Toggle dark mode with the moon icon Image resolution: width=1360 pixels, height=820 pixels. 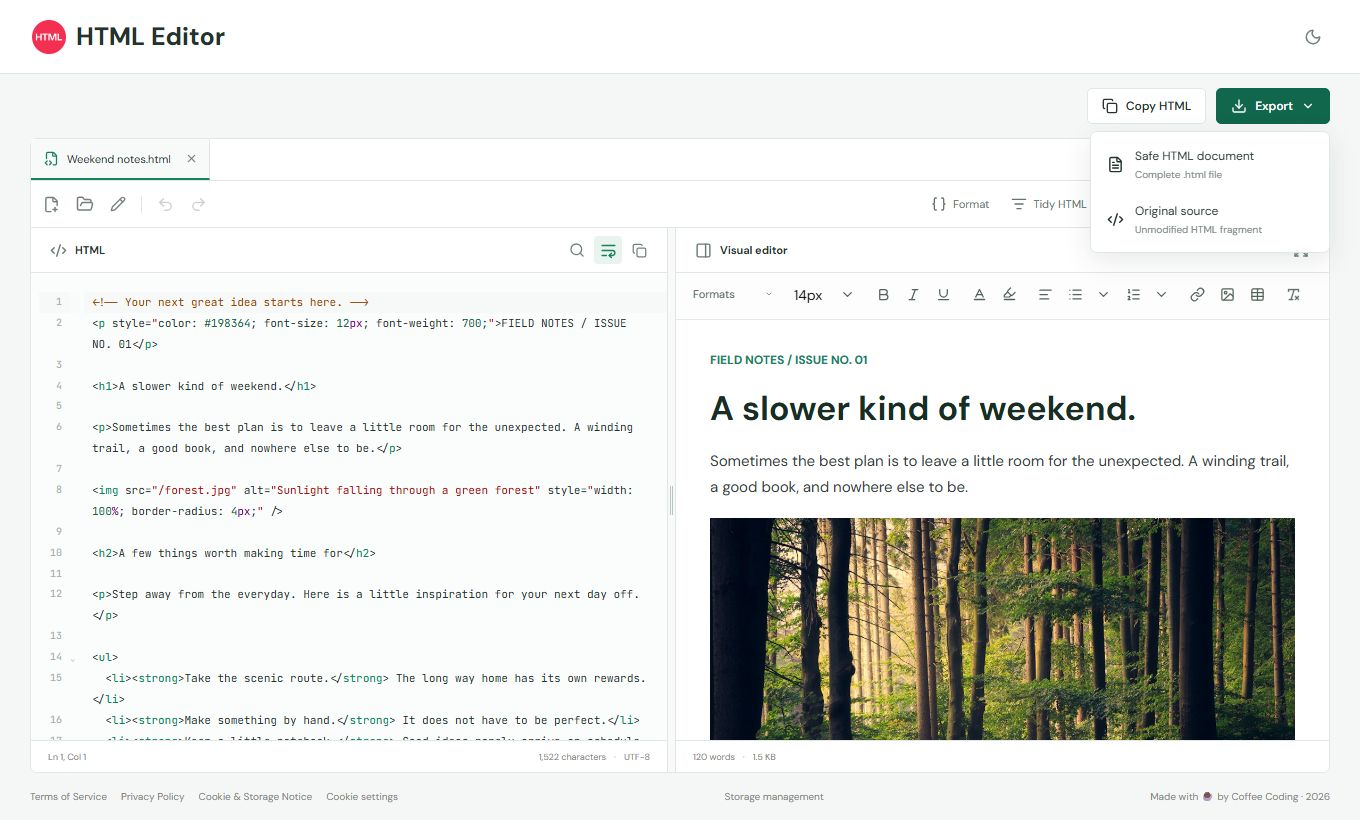point(1313,37)
